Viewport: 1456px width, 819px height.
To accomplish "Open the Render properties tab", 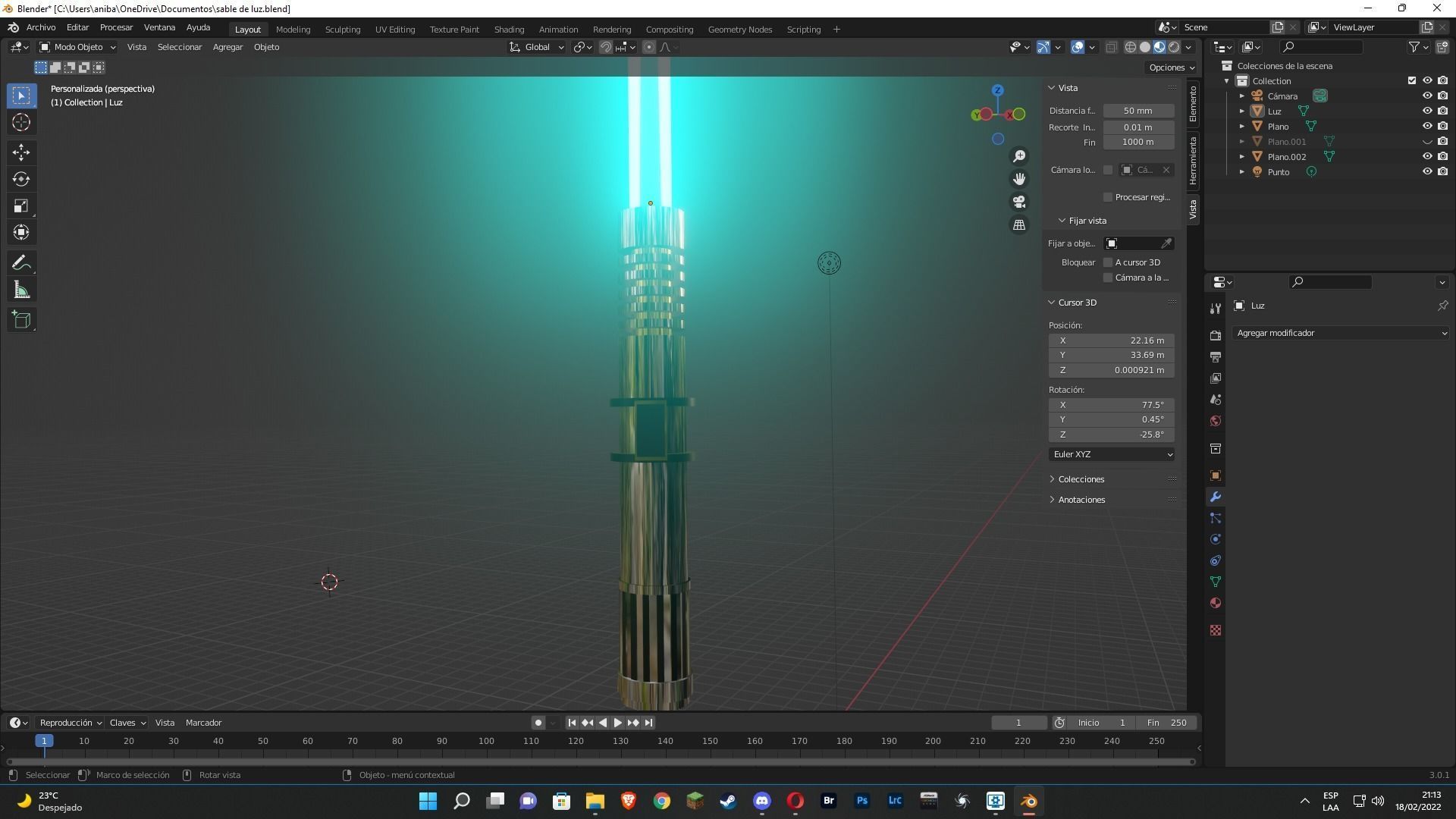I will (1216, 335).
